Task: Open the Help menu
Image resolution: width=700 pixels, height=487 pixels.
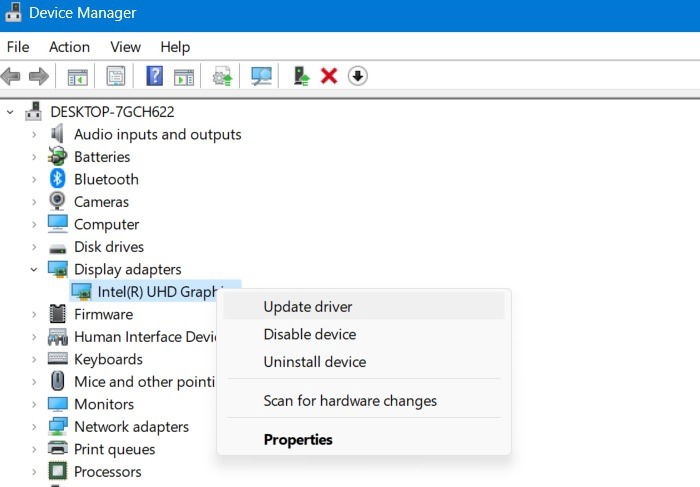Action: (x=175, y=47)
